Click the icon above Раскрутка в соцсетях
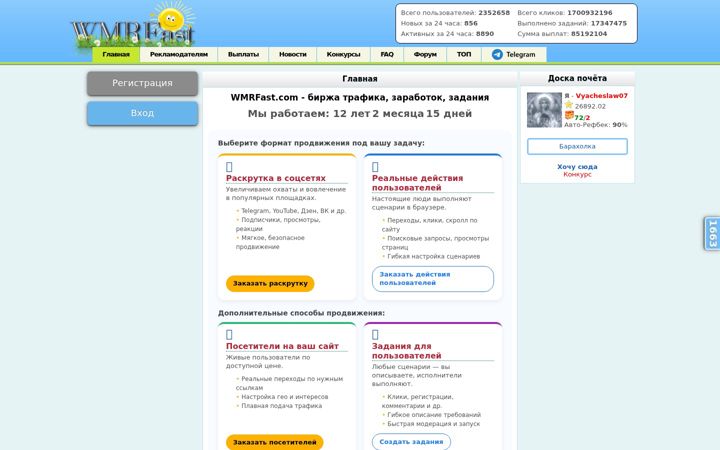720x450 pixels. pos(229,167)
